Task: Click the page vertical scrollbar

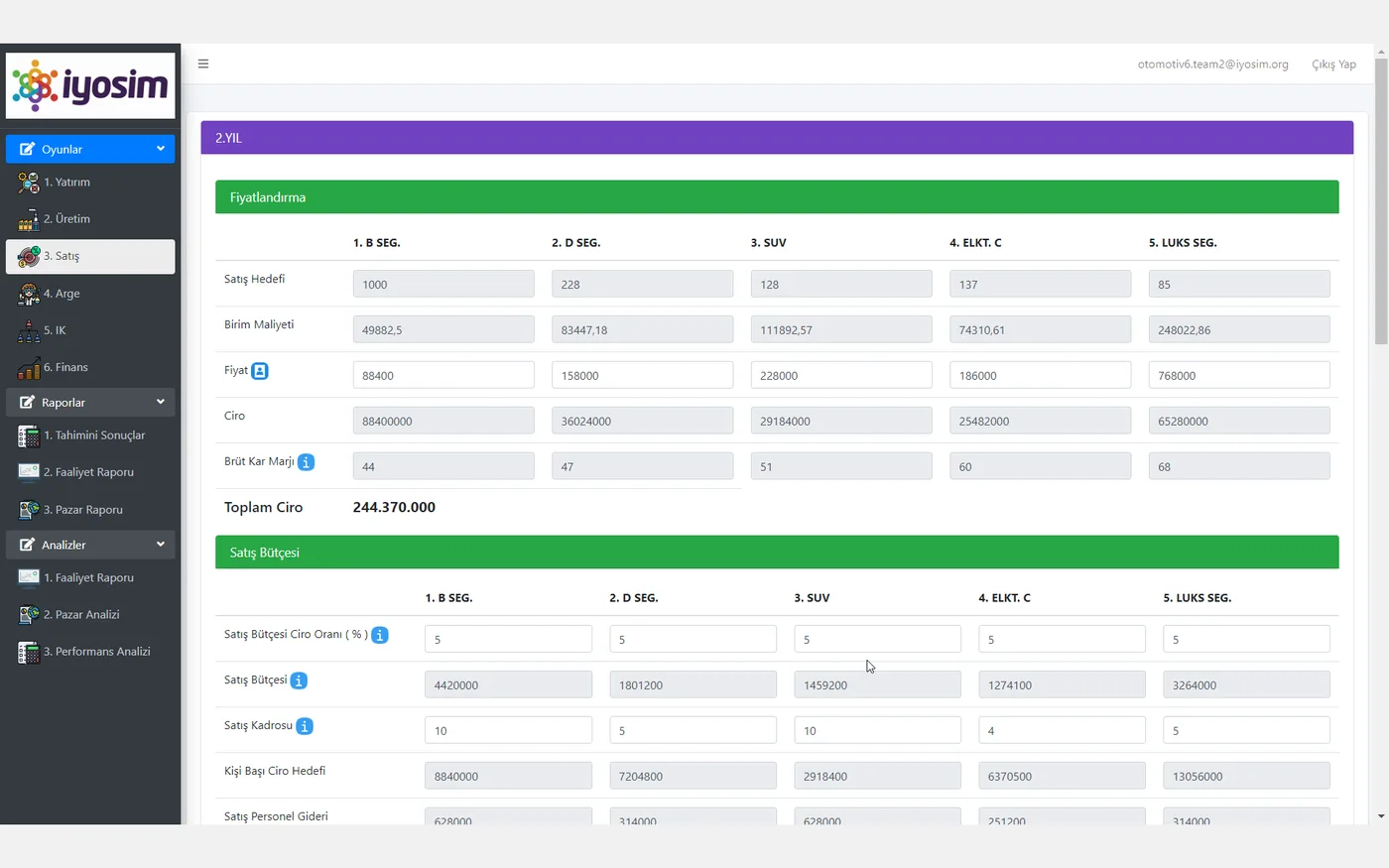Action: point(1381,201)
